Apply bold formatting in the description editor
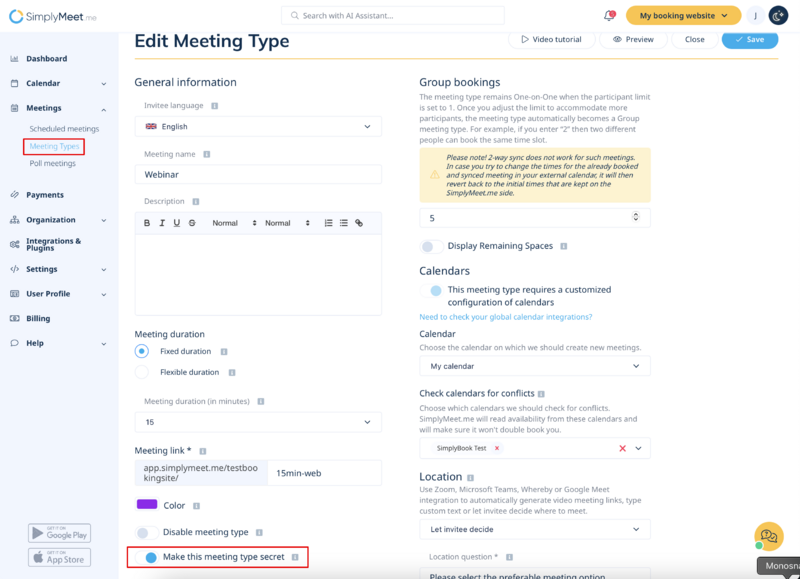 (x=146, y=221)
